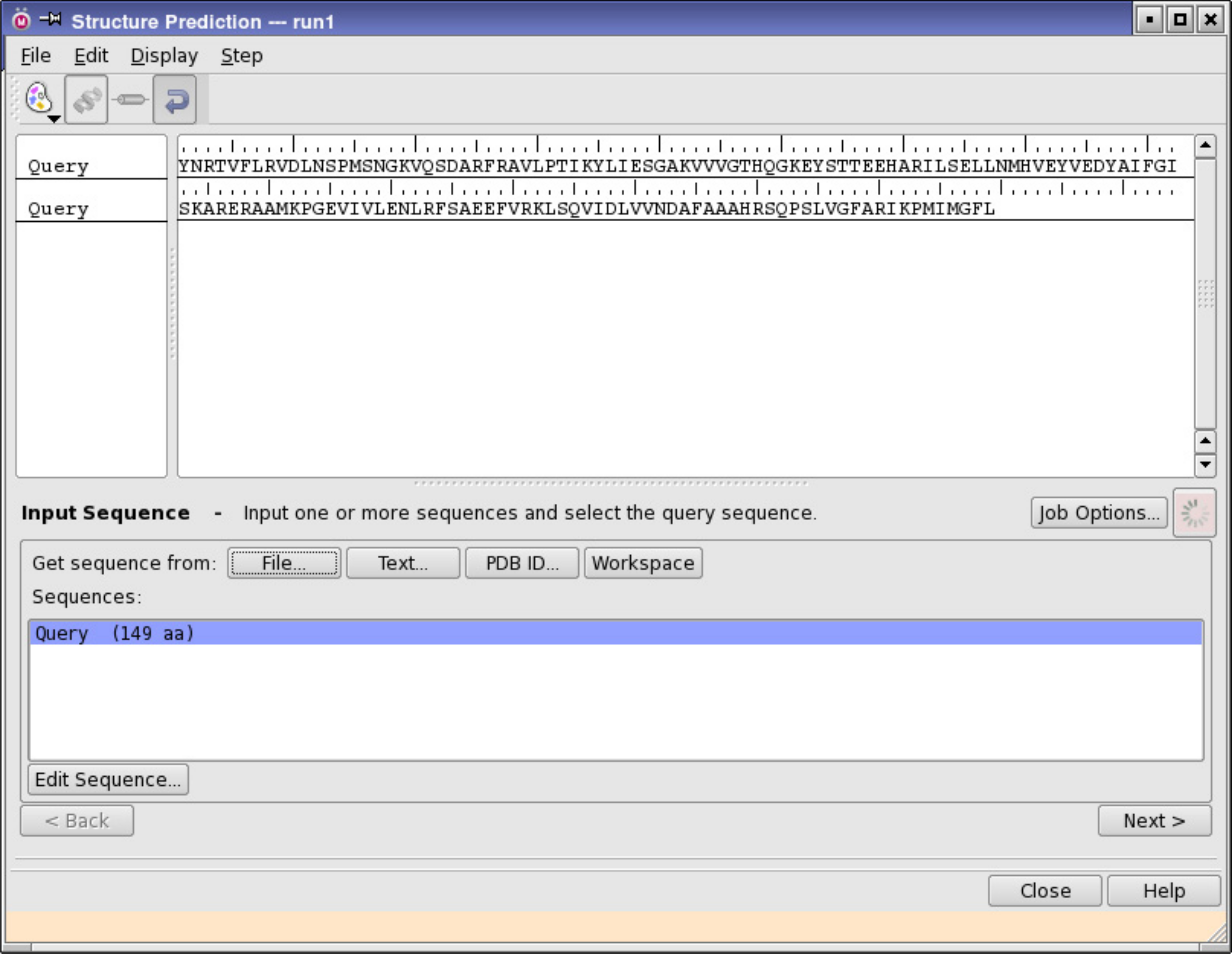Screen dimensions: 1232x954
Task: Get sequence from PDB ID... button
Action: (522, 563)
